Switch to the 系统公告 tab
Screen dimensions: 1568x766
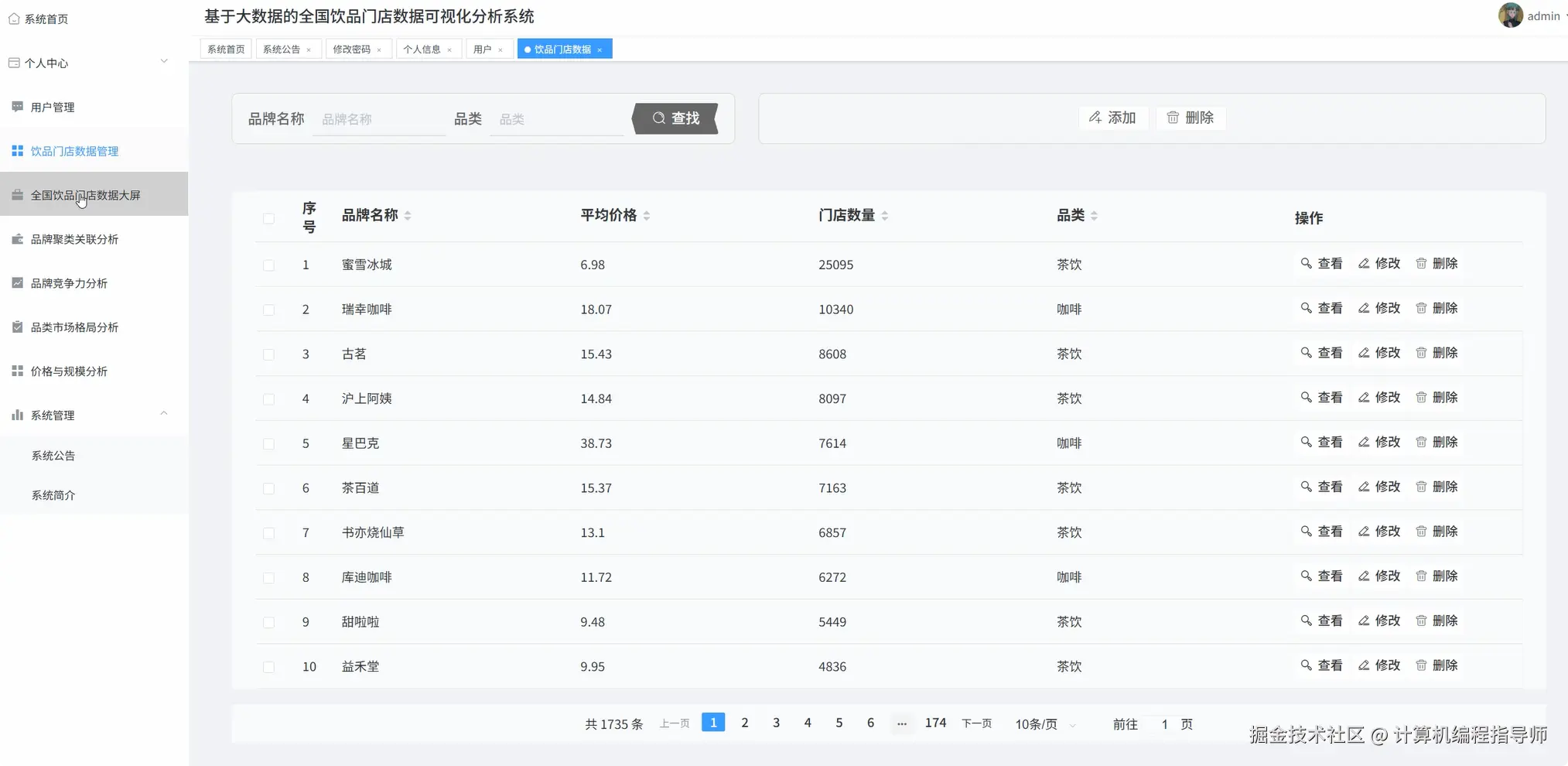(x=283, y=48)
